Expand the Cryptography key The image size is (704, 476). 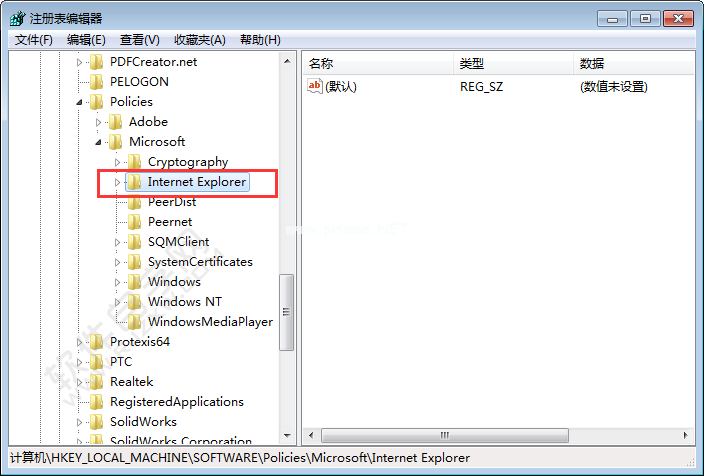pyautogui.click(x=117, y=162)
